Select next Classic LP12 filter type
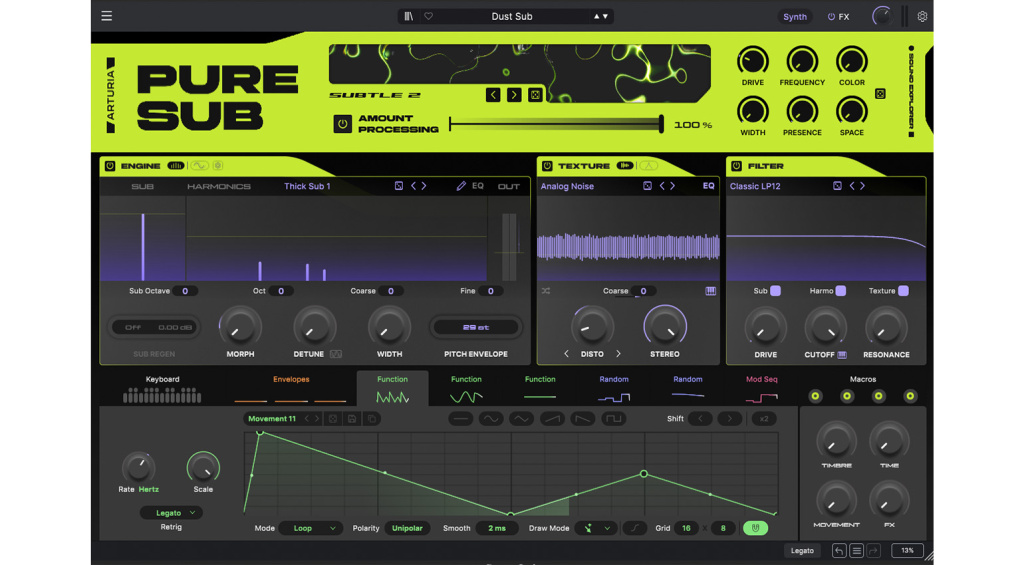 [x=863, y=186]
